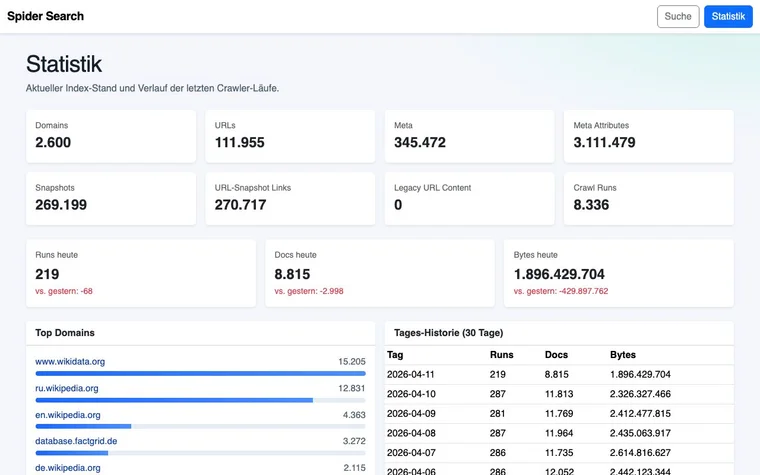Click the database.factgrid.de progress bar
Viewport: 760px width, 475px height.
coord(200,453)
